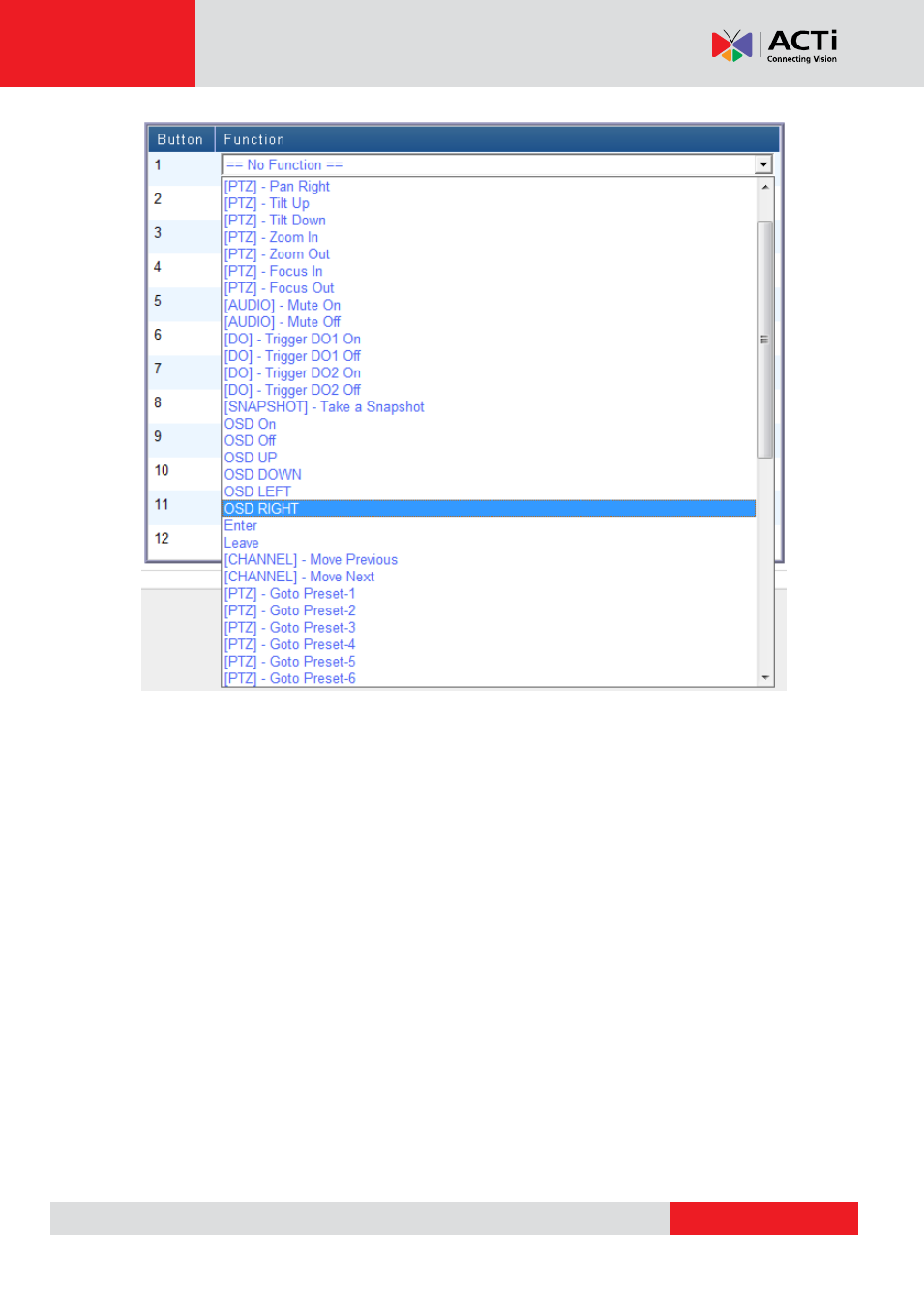Select DO Trigger DO2 Off
924x1306 pixels.
(x=292, y=390)
